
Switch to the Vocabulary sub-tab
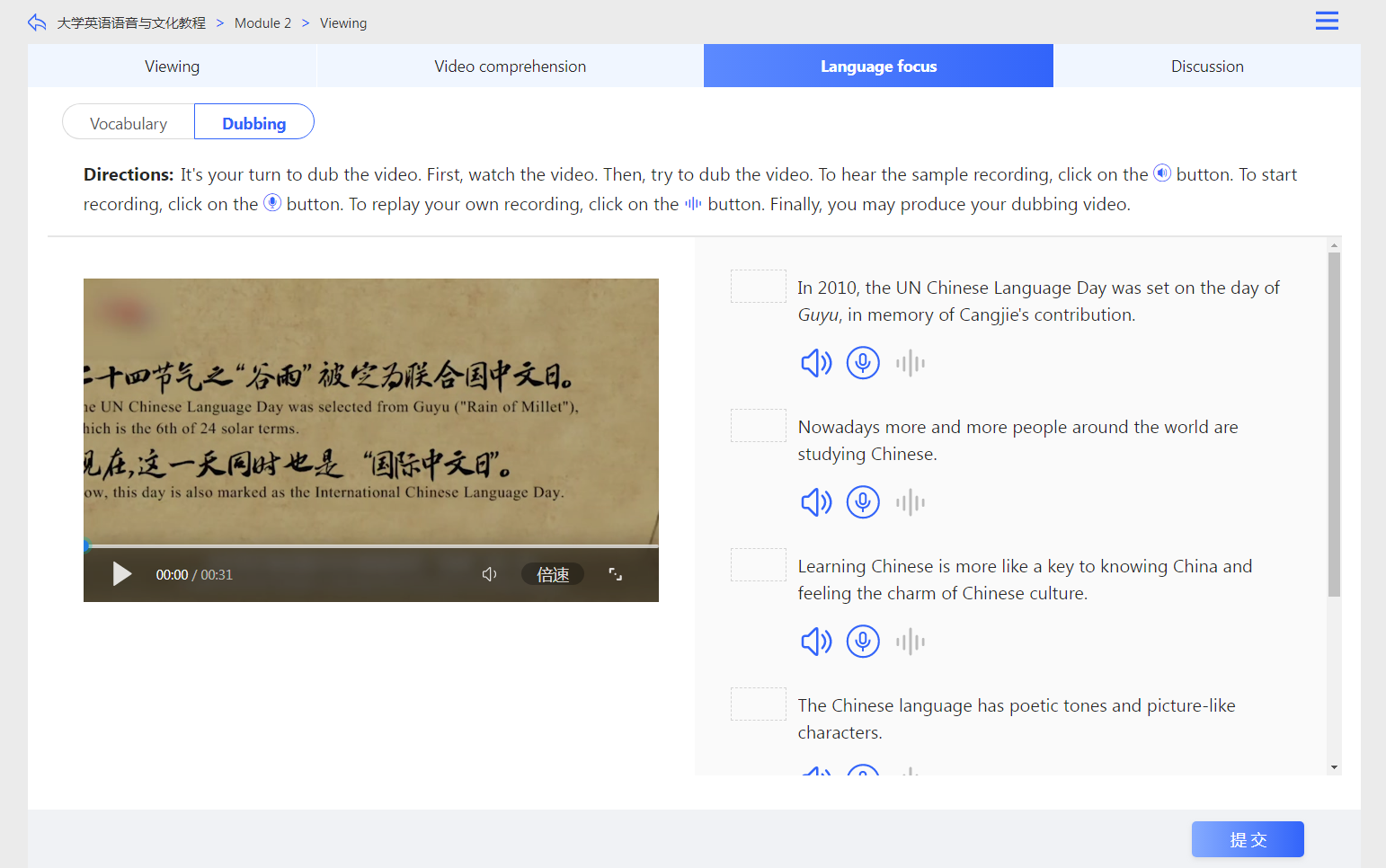tap(129, 123)
